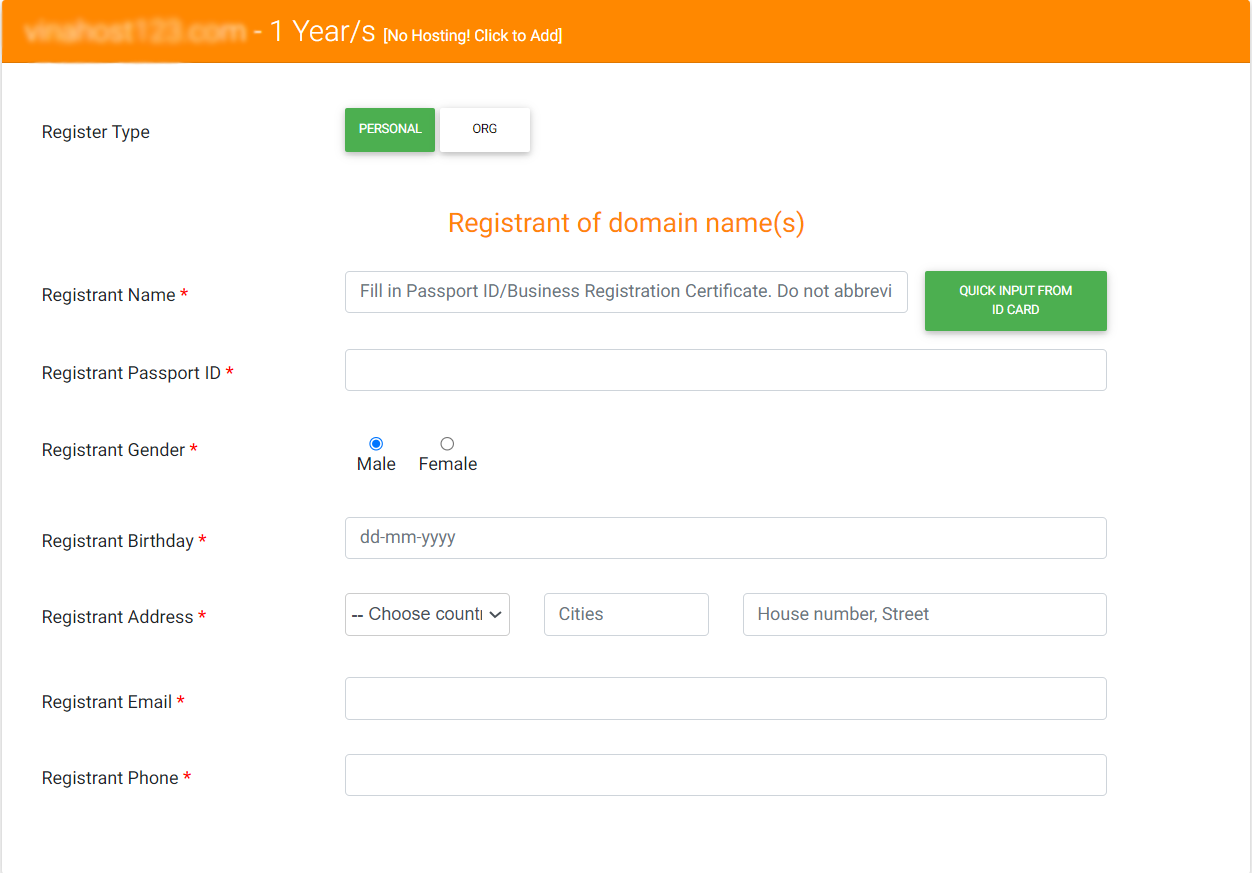
Task: Click the Registrant Name input field
Action: (626, 291)
